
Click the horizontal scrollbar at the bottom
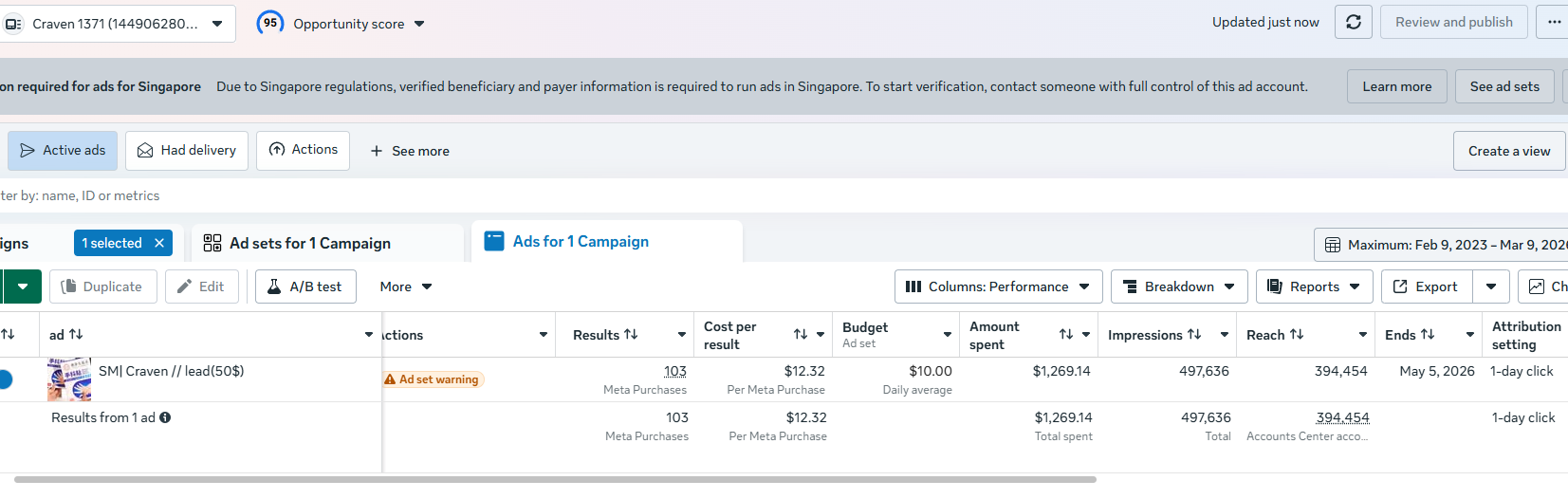click(555, 480)
